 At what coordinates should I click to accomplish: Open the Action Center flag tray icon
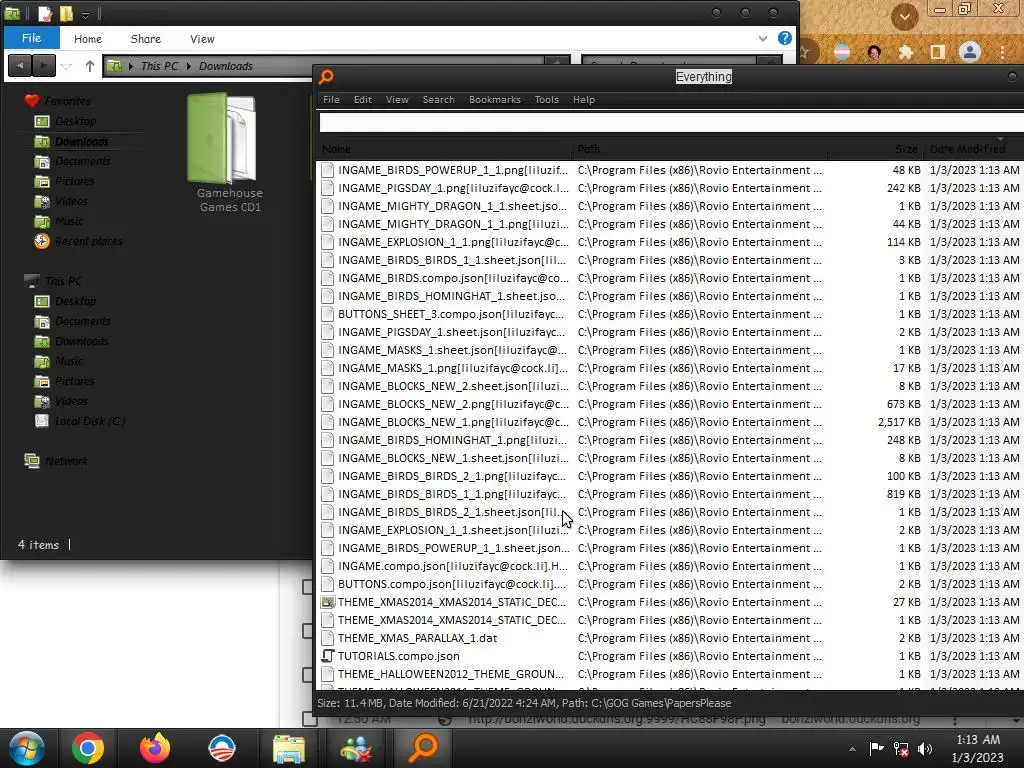pyautogui.click(x=876, y=748)
